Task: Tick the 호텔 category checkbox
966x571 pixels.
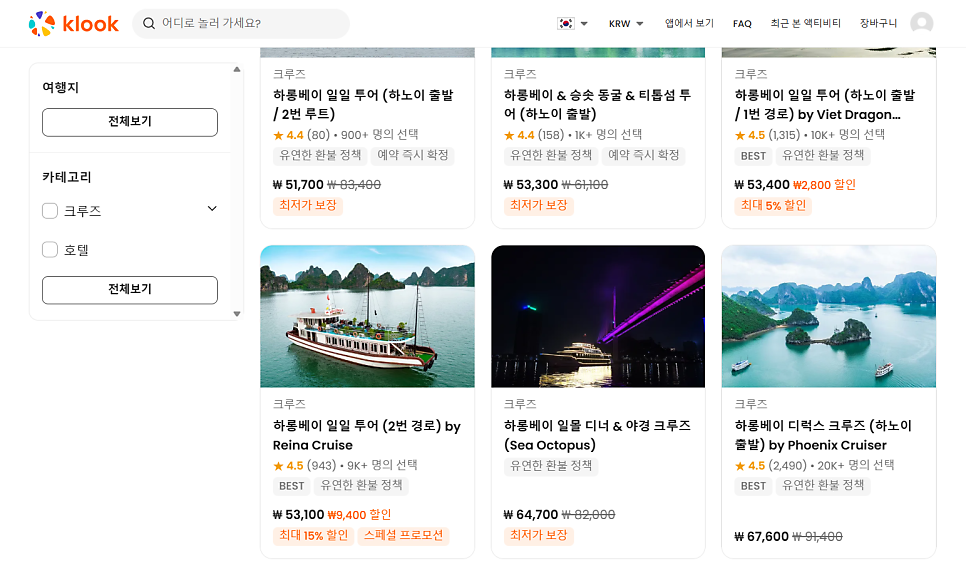Action: [50, 249]
